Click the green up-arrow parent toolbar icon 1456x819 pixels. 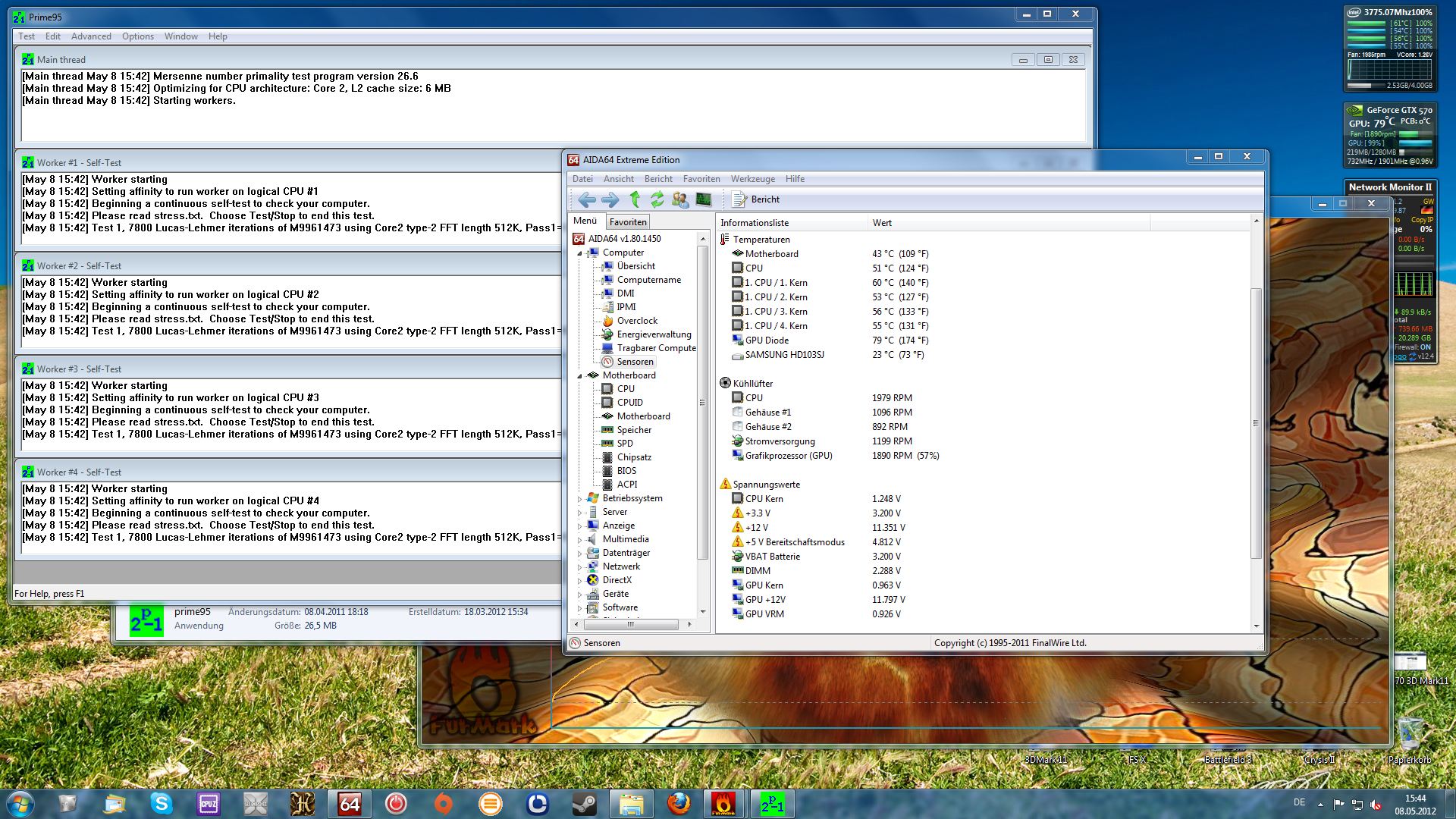(635, 199)
